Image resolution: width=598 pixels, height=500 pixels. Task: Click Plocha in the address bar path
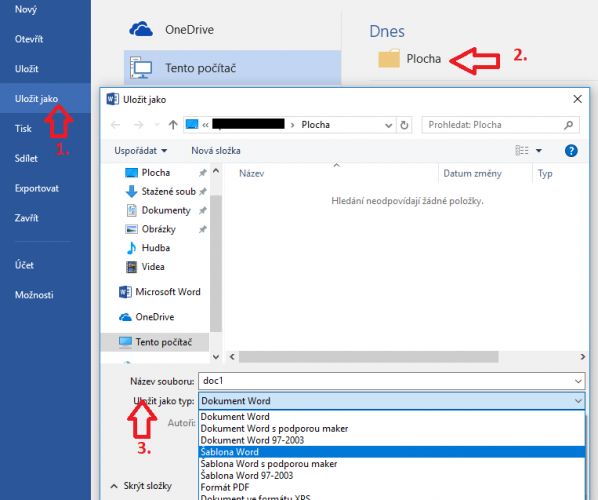coord(315,125)
